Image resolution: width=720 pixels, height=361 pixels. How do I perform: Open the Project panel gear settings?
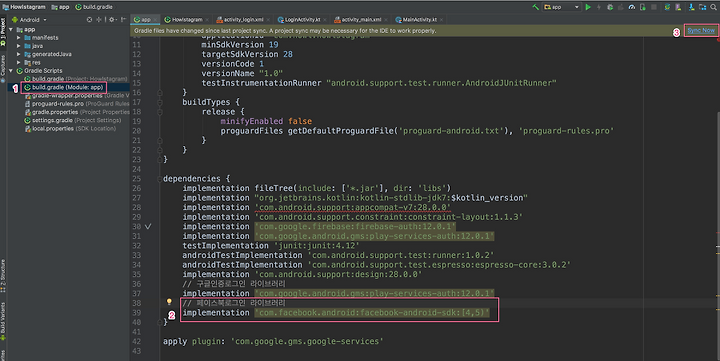112,20
